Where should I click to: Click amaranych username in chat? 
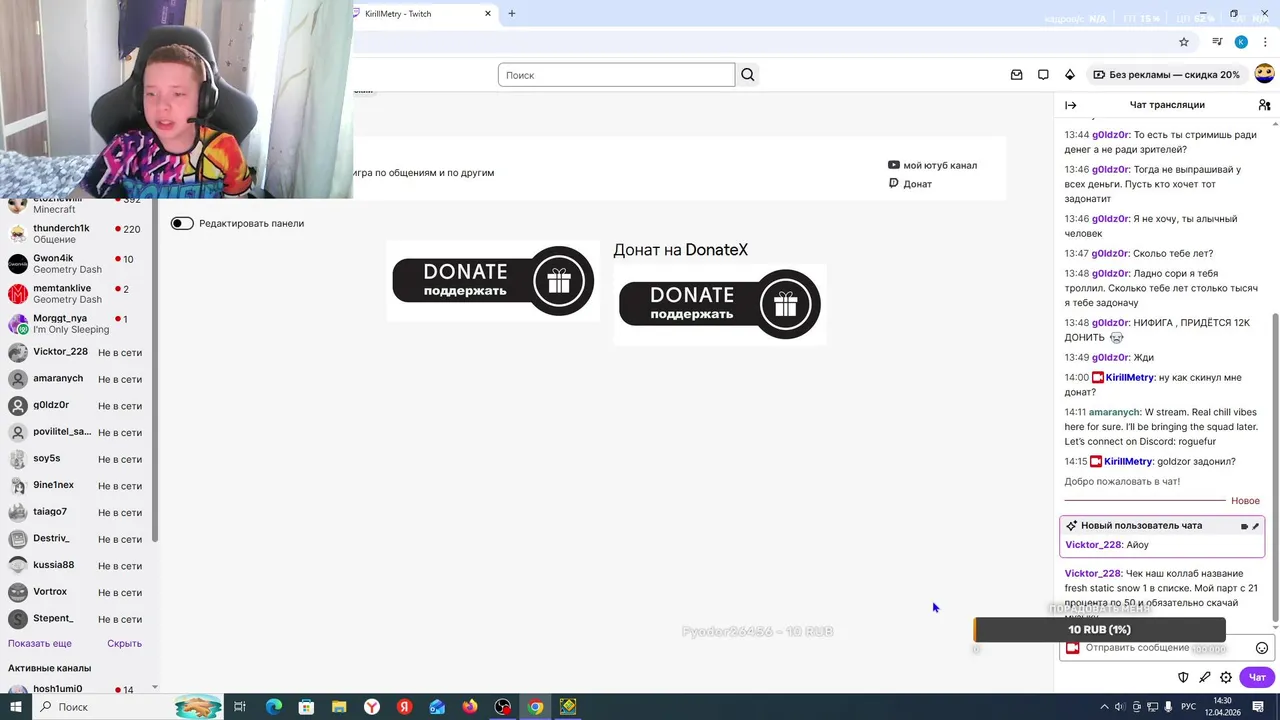click(x=1114, y=412)
